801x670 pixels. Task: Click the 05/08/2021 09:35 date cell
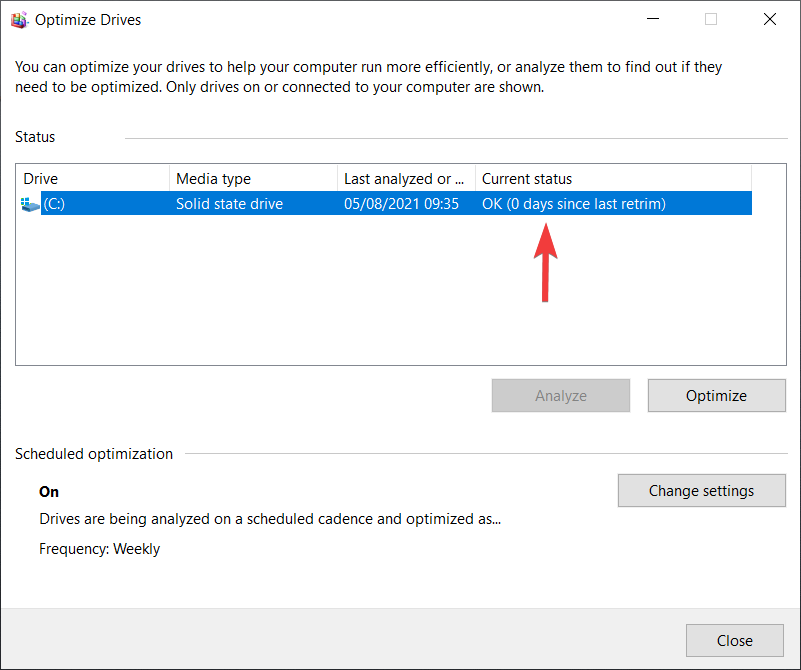pyautogui.click(x=402, y=204)
